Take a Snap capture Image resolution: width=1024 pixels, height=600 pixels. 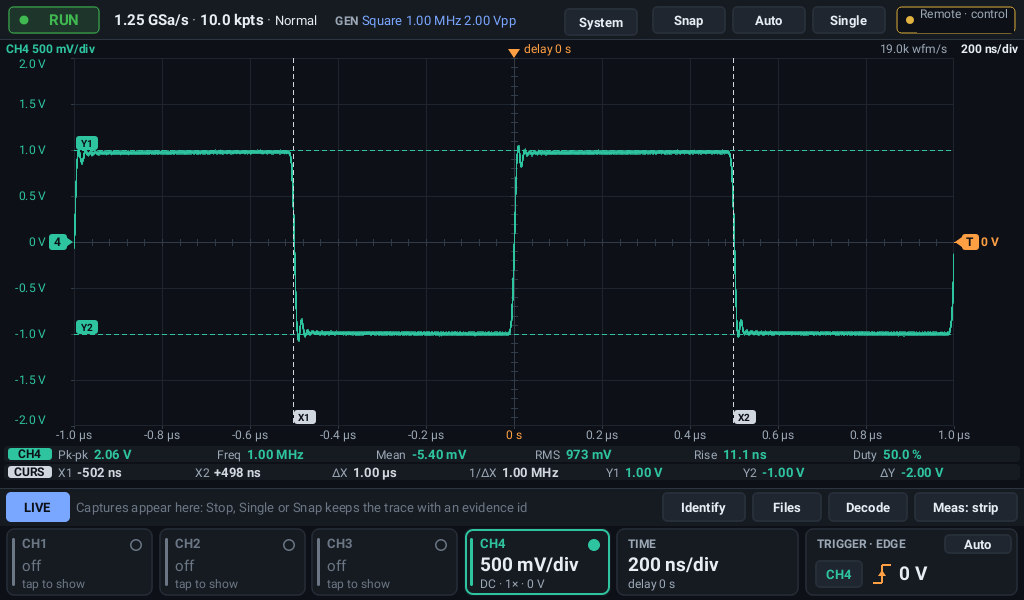point(688,20)
